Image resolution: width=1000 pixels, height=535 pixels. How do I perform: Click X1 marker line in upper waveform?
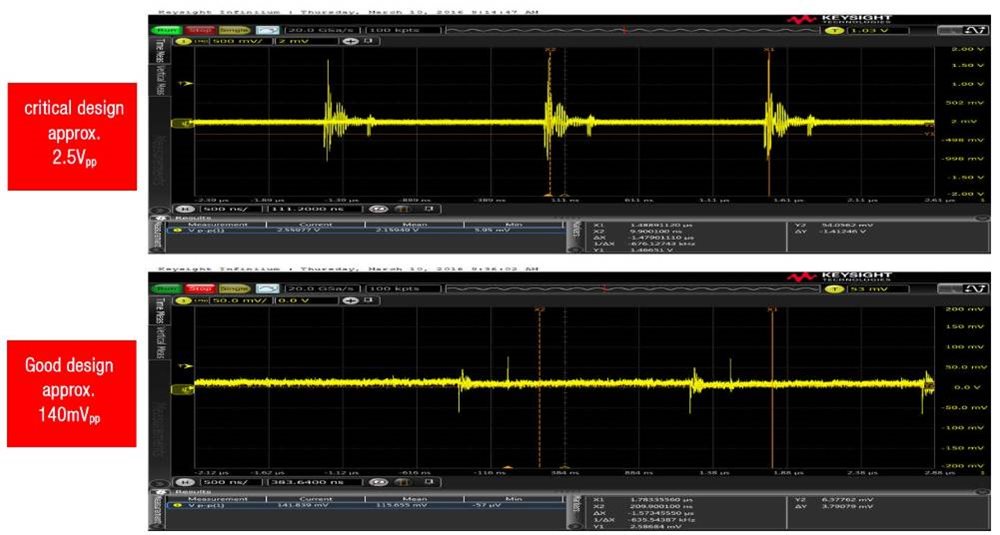click(x=769, y=122)
